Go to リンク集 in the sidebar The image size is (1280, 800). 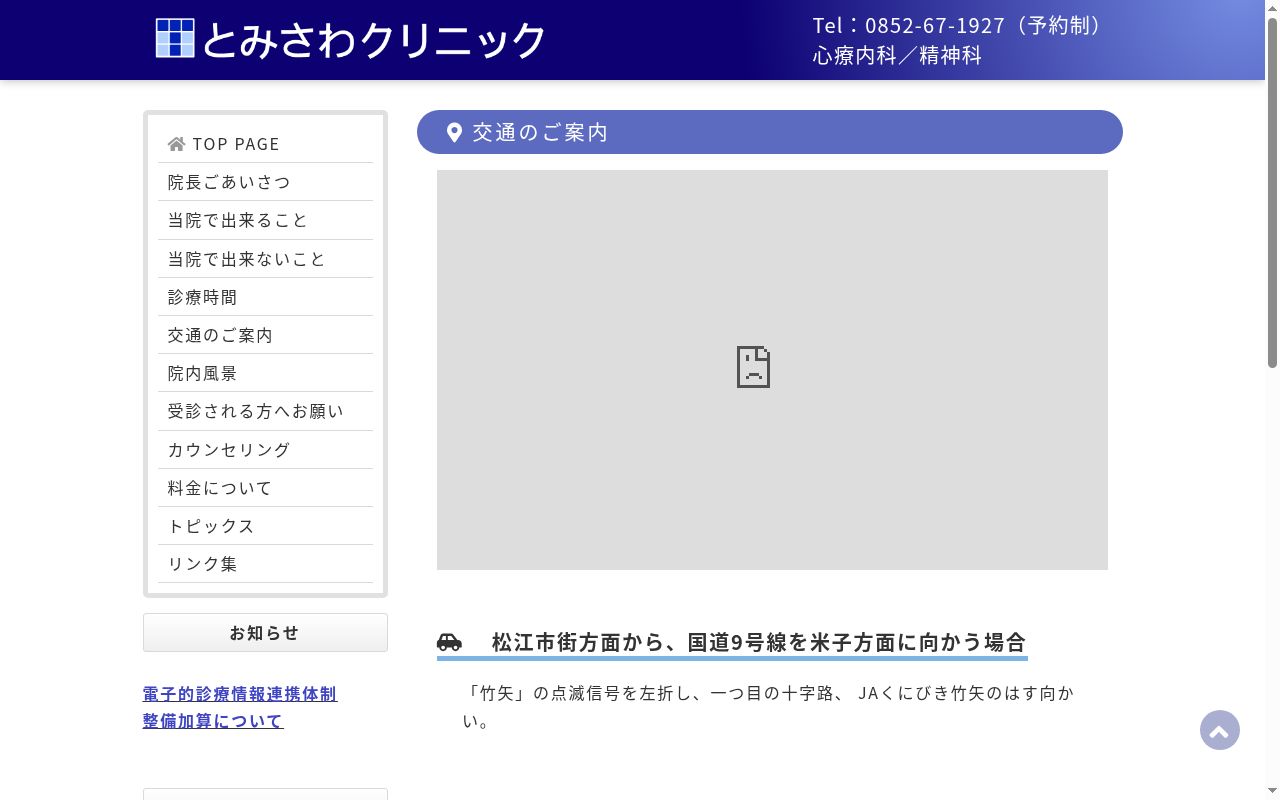tap(265, 564)
